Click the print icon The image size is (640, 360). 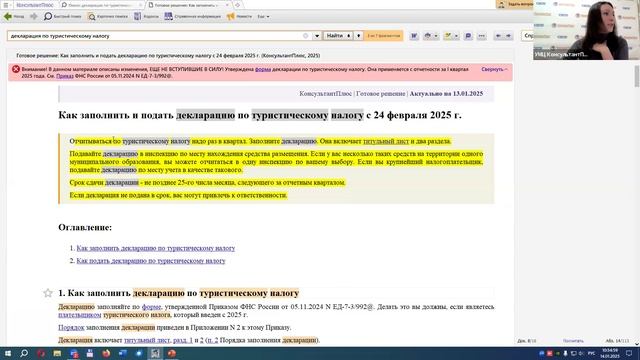point(427,36)
